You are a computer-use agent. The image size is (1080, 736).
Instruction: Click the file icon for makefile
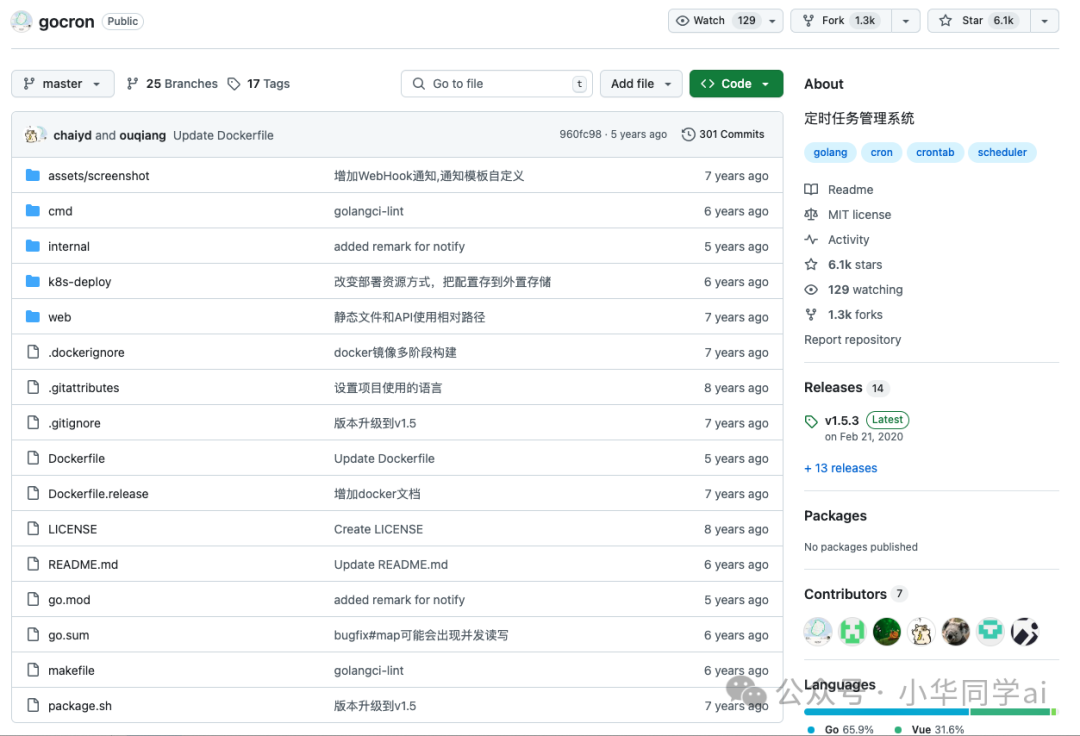coord(33,670)
